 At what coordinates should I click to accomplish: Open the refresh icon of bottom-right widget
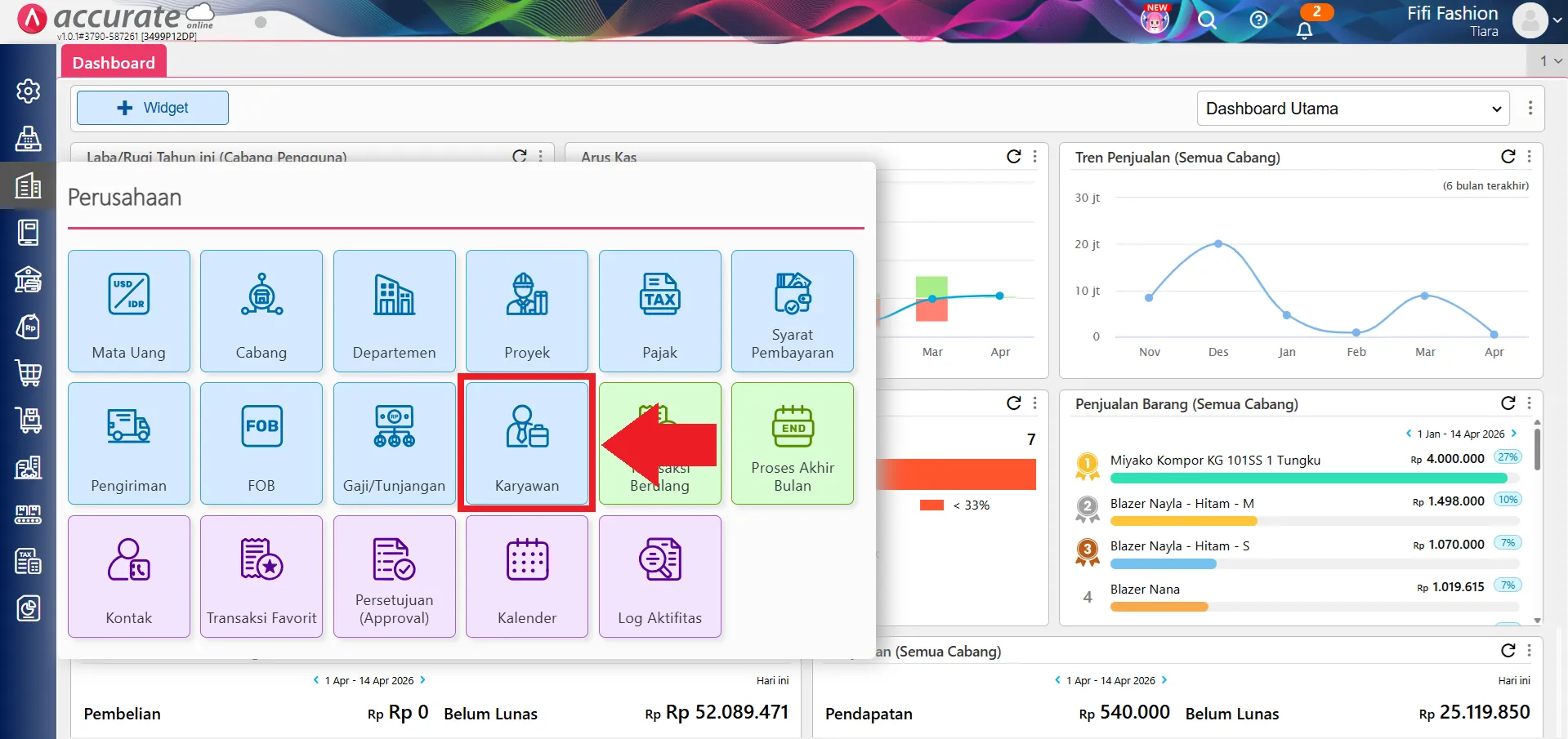coord(1508,650)
